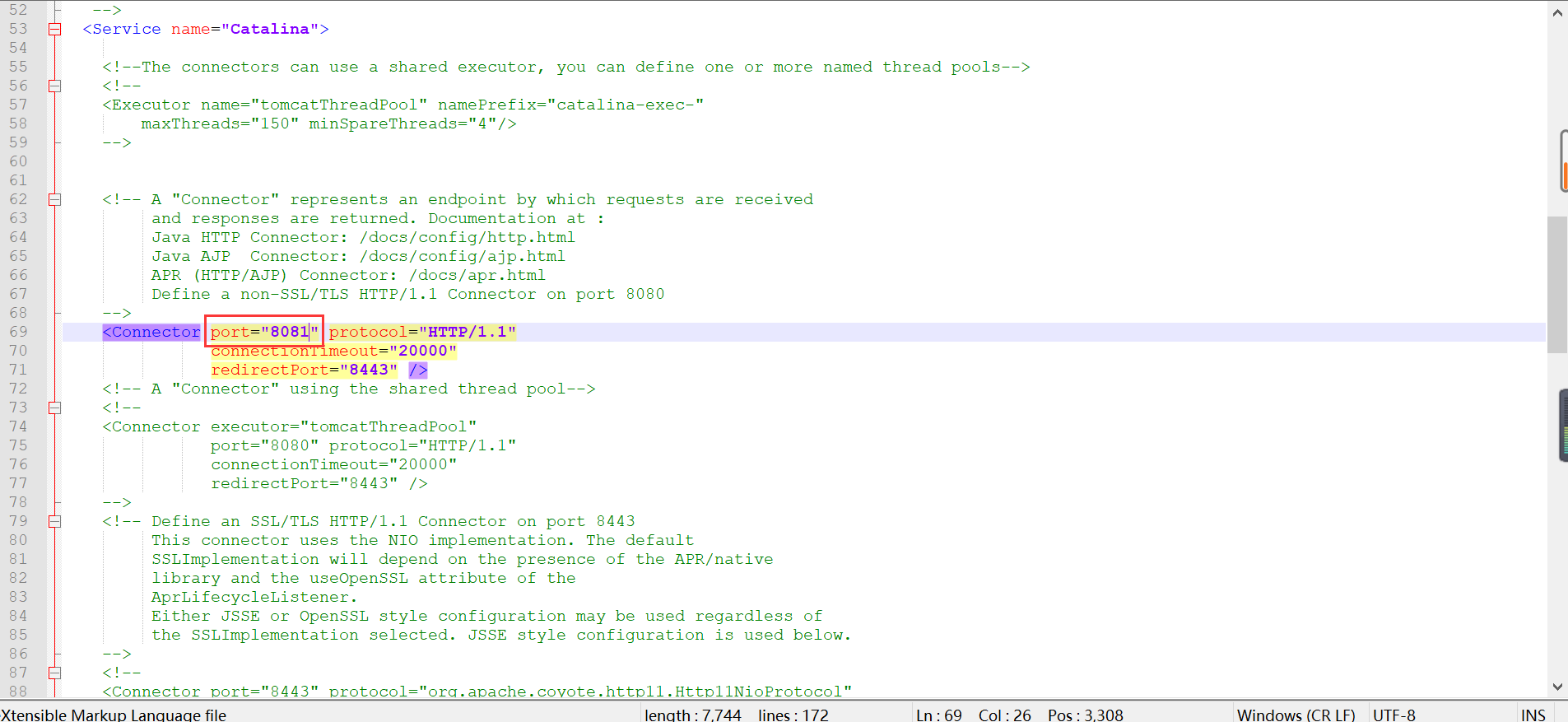This screenshot has height=722, width=1568.
Task: Collapse the Service fold marker on line 53
Action: pos(54,29)
